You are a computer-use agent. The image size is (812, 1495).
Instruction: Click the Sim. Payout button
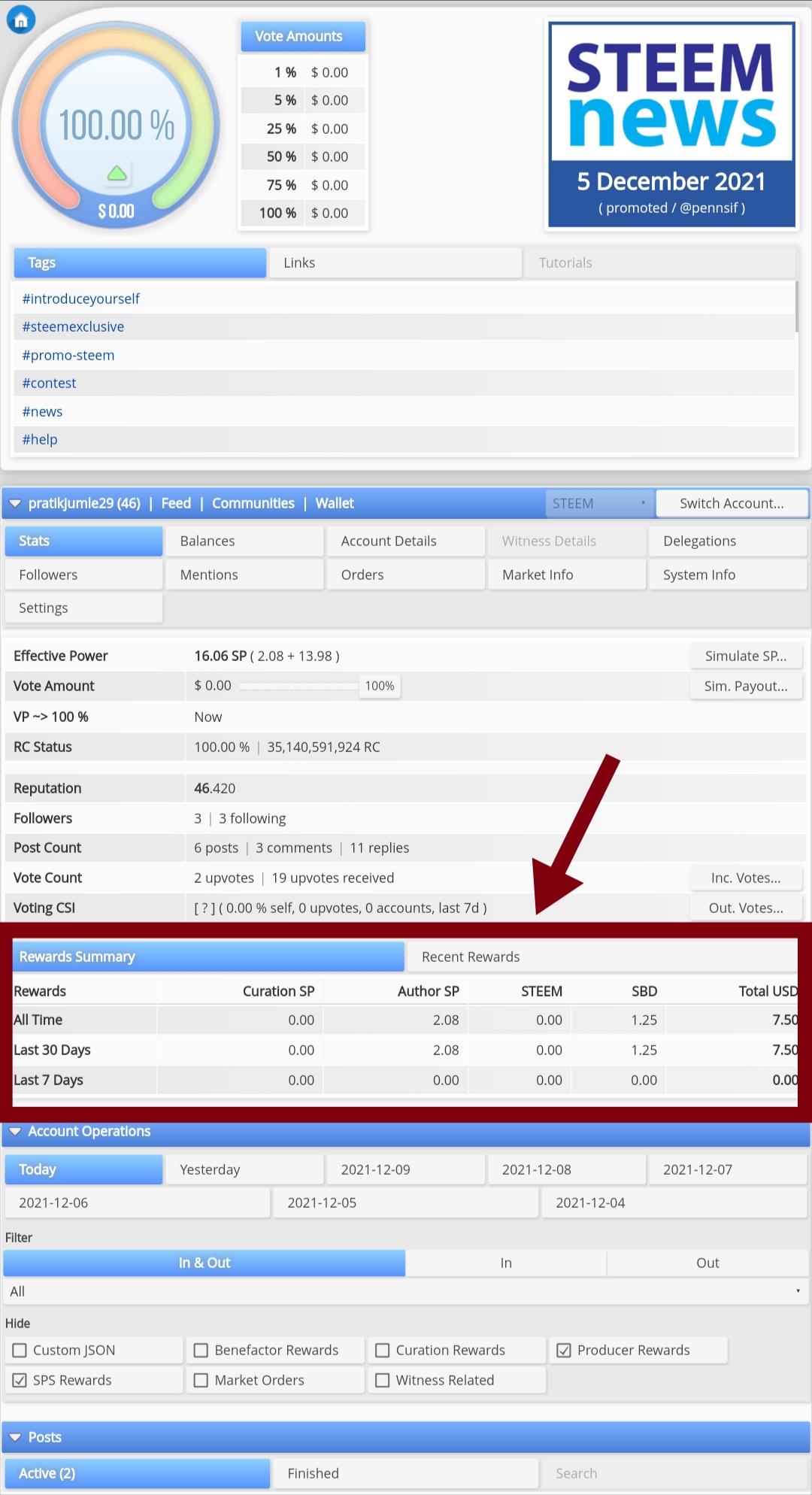coord(746,687)
